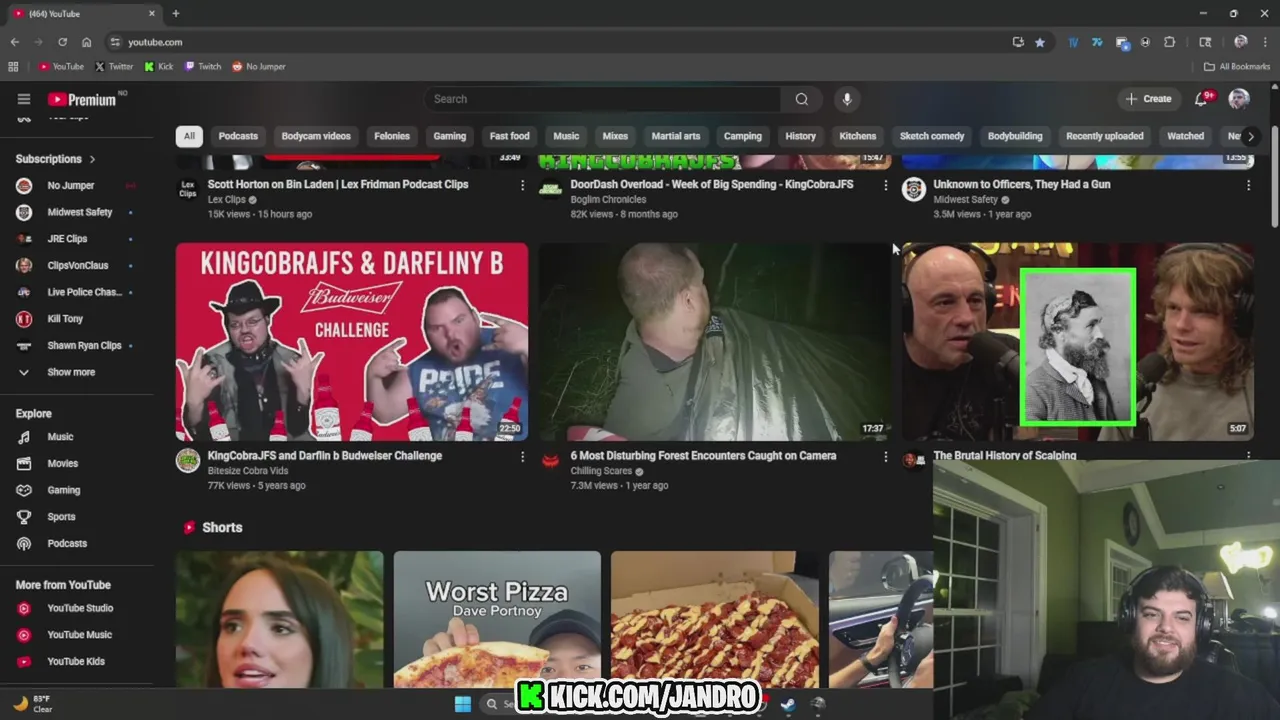
Task: Bookmark this page with the star icon
Action: [1040, 42]
